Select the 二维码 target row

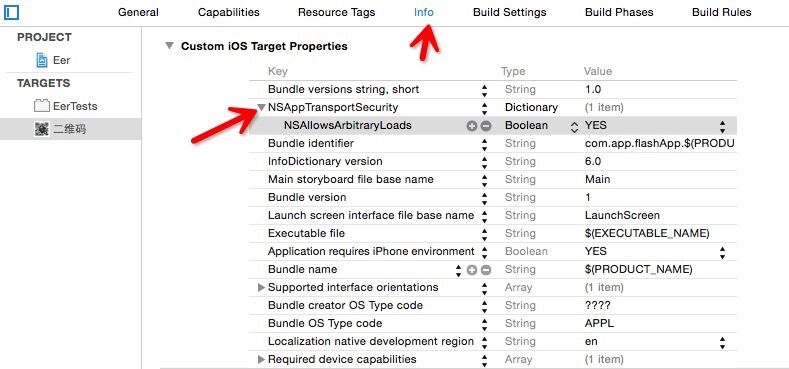pos(70,129)
